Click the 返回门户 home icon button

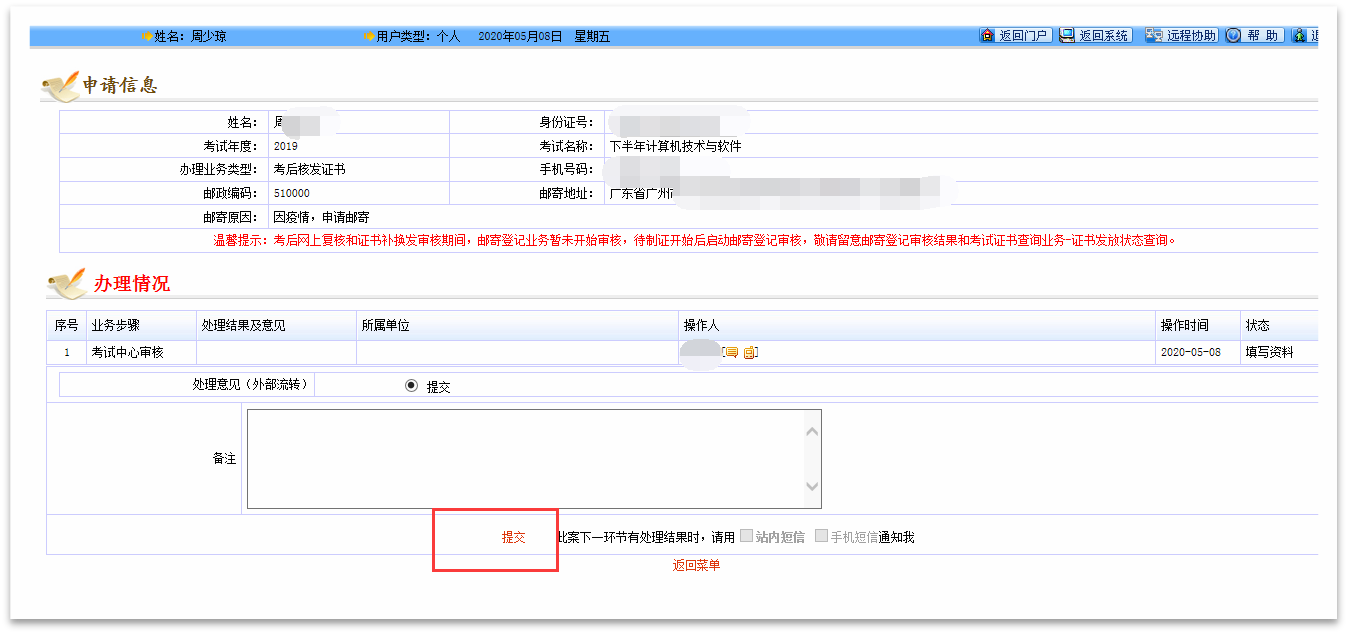[x=1014, y=36]
